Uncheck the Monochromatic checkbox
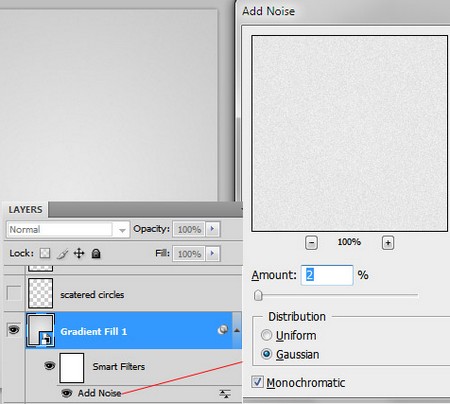Viewport: 450px width, 404px height. point(257,382)
